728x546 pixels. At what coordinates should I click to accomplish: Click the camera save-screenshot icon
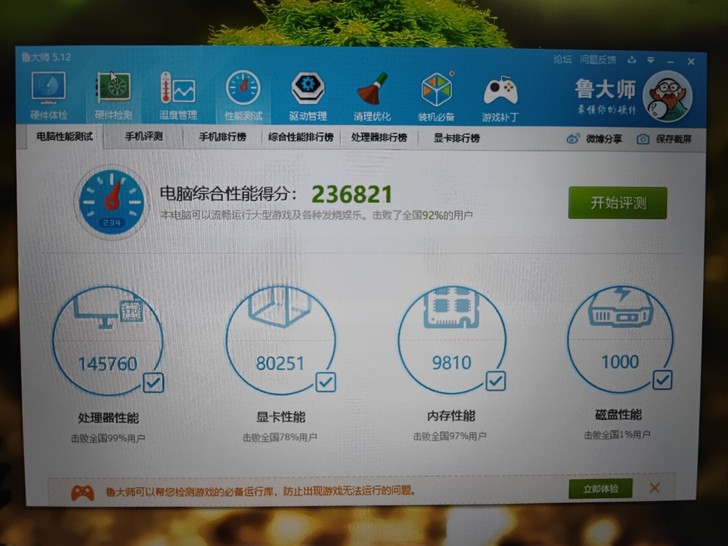[643, 139]
